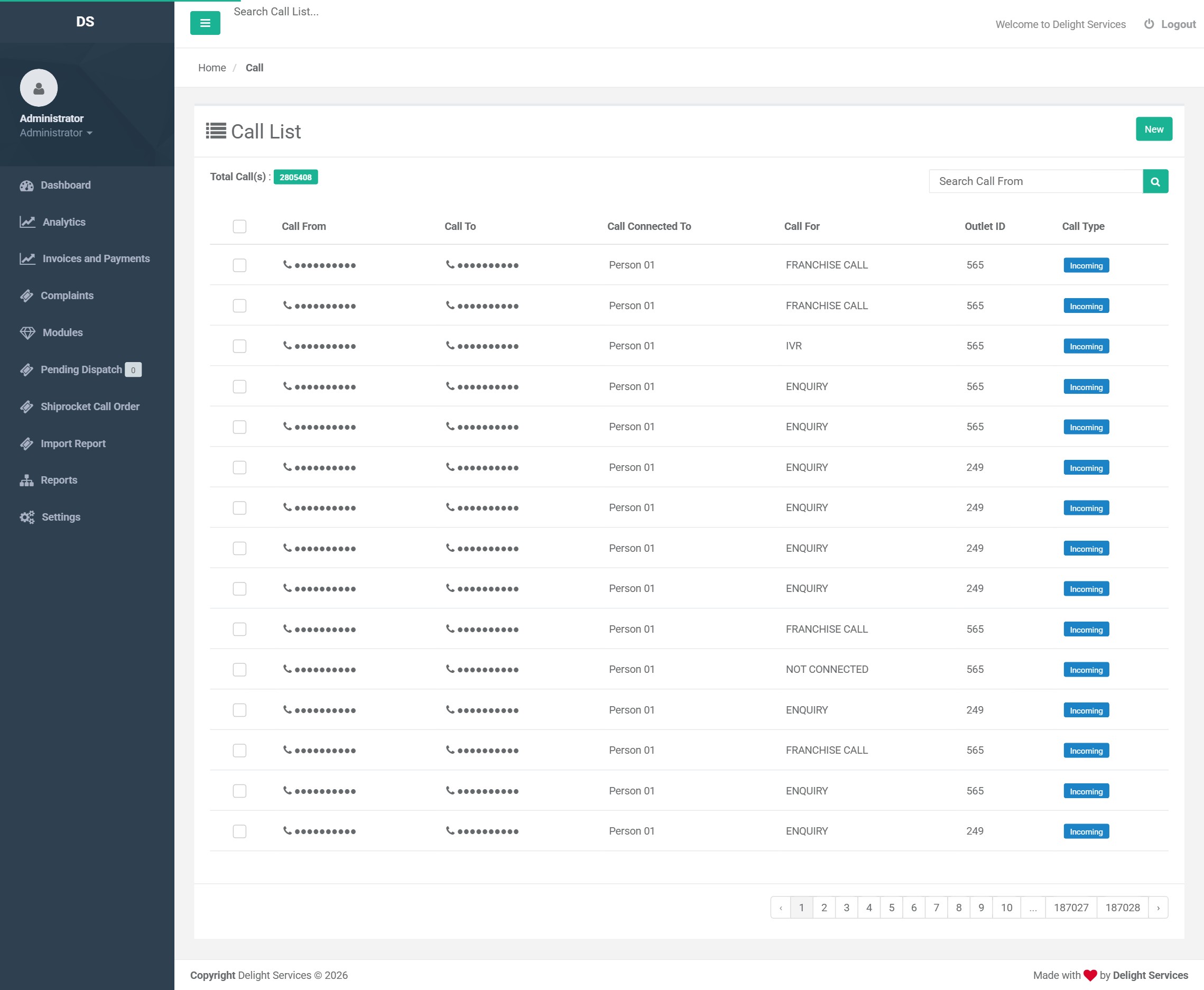
Task: Tick the checkbox of the NOT CONNECTED row
Action: point(239,670)
